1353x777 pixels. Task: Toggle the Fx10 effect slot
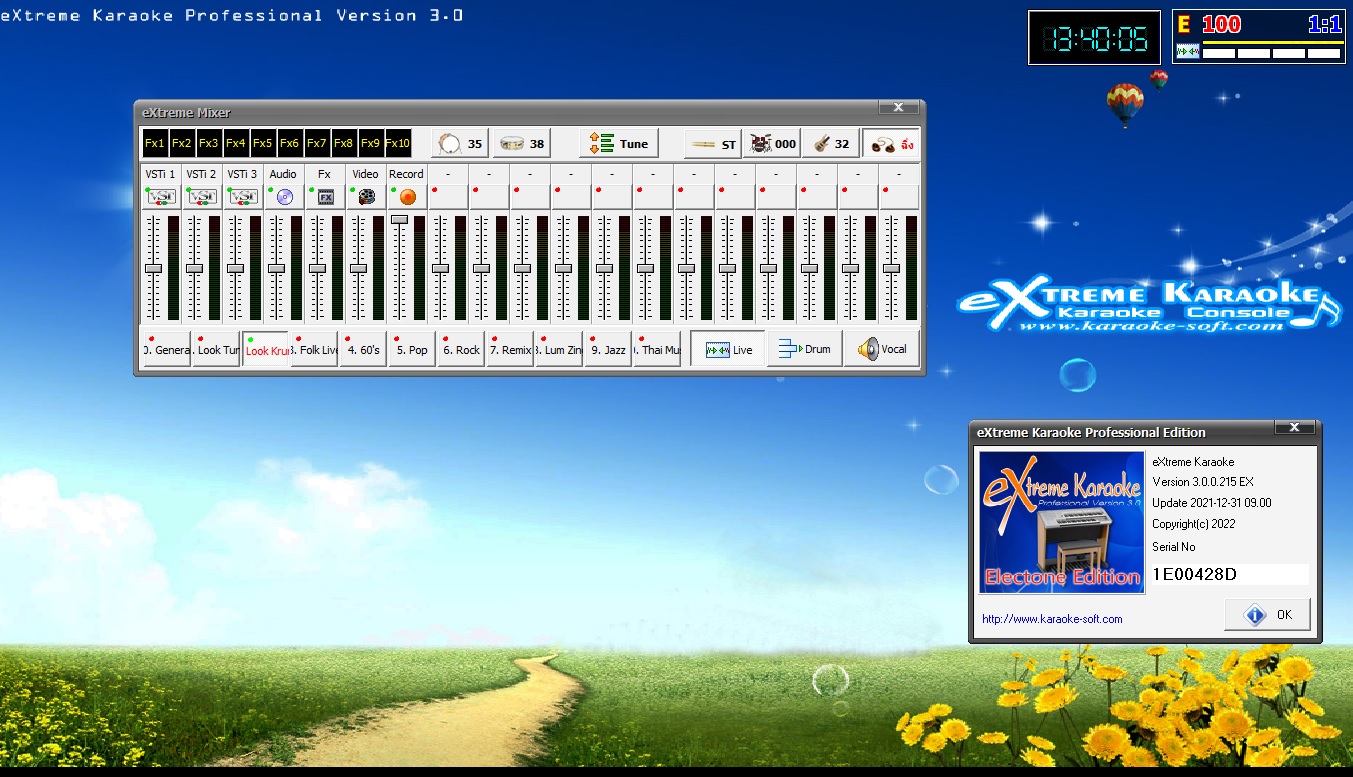click(398, 144)
